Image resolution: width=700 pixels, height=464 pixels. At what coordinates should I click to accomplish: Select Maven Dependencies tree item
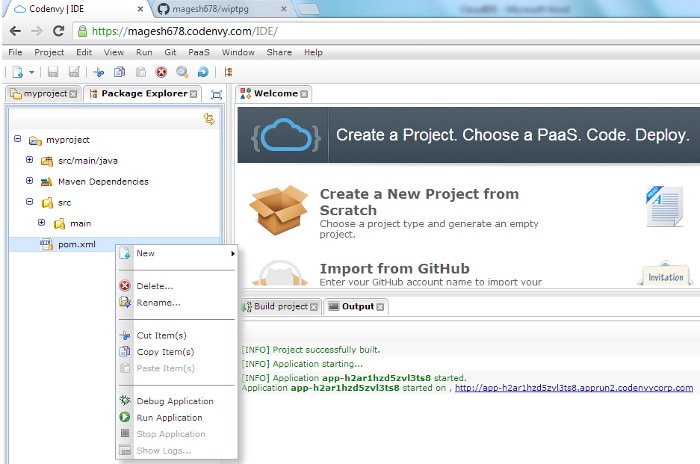click(103, 181)
